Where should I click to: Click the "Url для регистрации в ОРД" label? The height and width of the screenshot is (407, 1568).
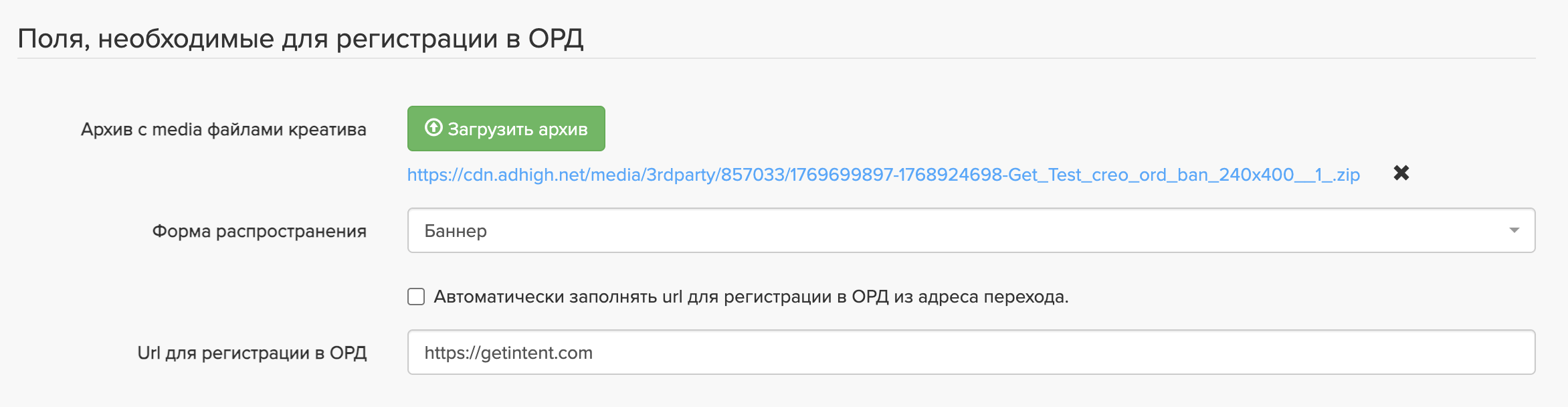click(252, 353)
